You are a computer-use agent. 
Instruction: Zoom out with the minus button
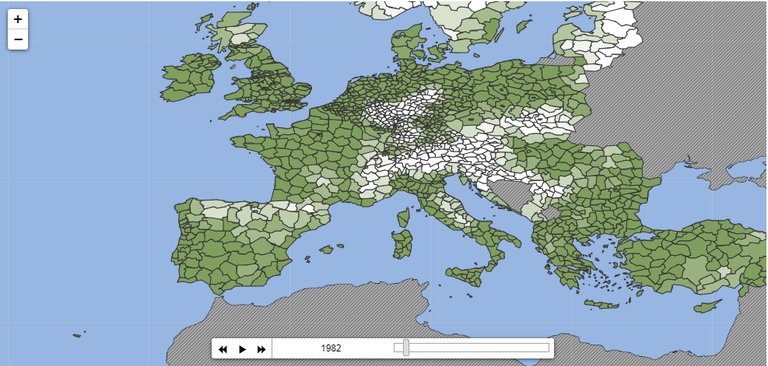(x=18, y=39)
